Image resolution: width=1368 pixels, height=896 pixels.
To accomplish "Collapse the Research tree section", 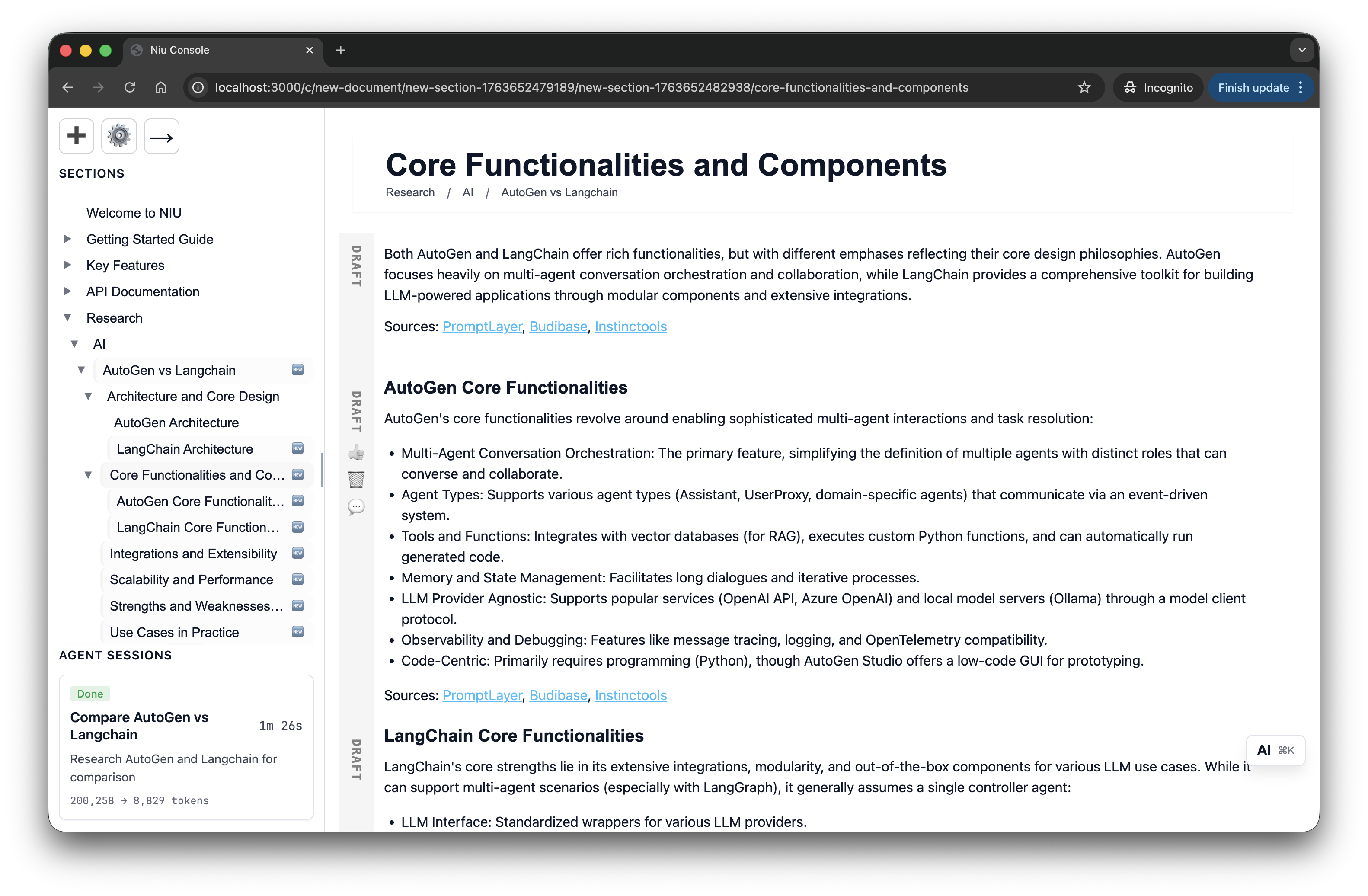I will [x=67, y=318].
